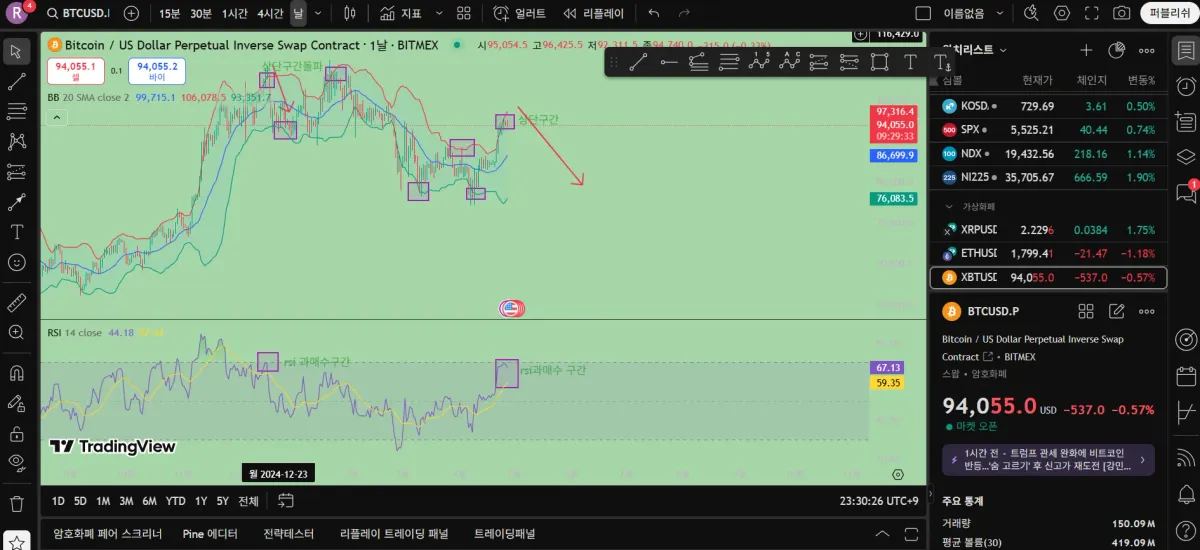
Task: Select the 4시간 timeframe
Action: 270,13
